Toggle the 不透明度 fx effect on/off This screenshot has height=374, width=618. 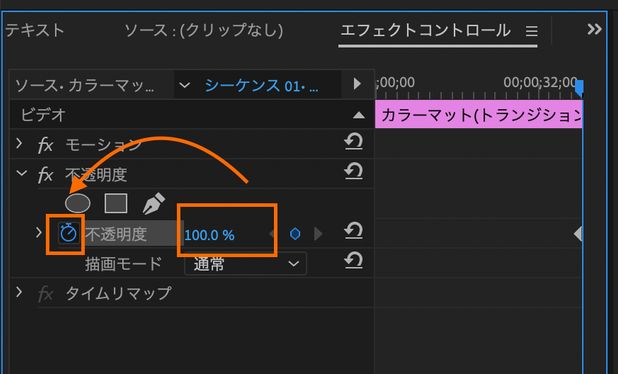[x=46, y=175]
